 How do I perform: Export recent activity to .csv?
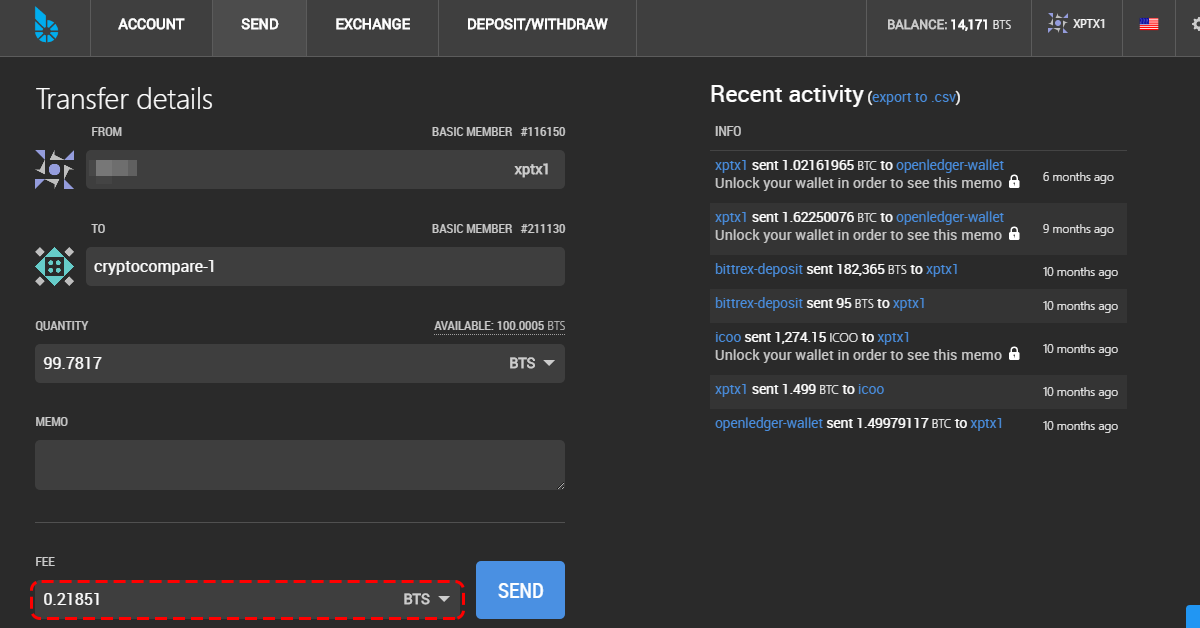pyautogui.click(x=914, y=97)
